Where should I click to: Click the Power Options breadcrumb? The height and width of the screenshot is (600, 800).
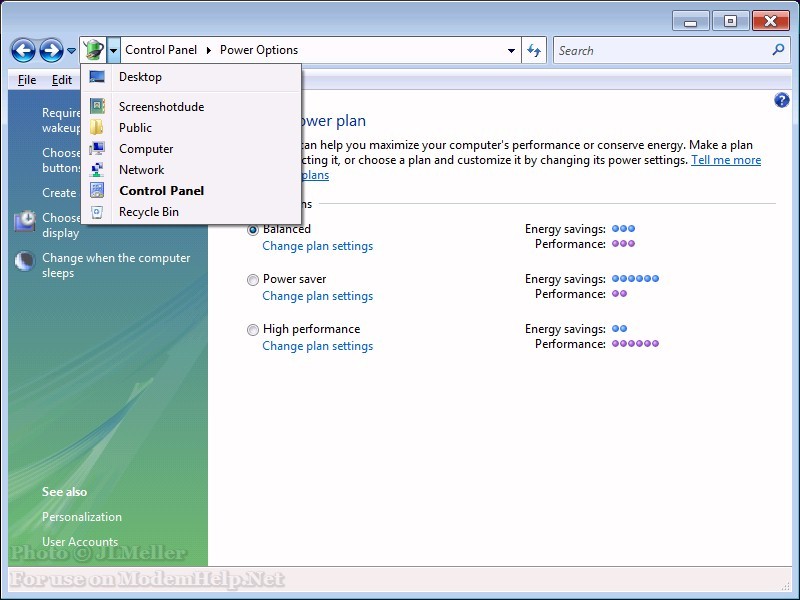pyautogui.click(x=259, y=50)
